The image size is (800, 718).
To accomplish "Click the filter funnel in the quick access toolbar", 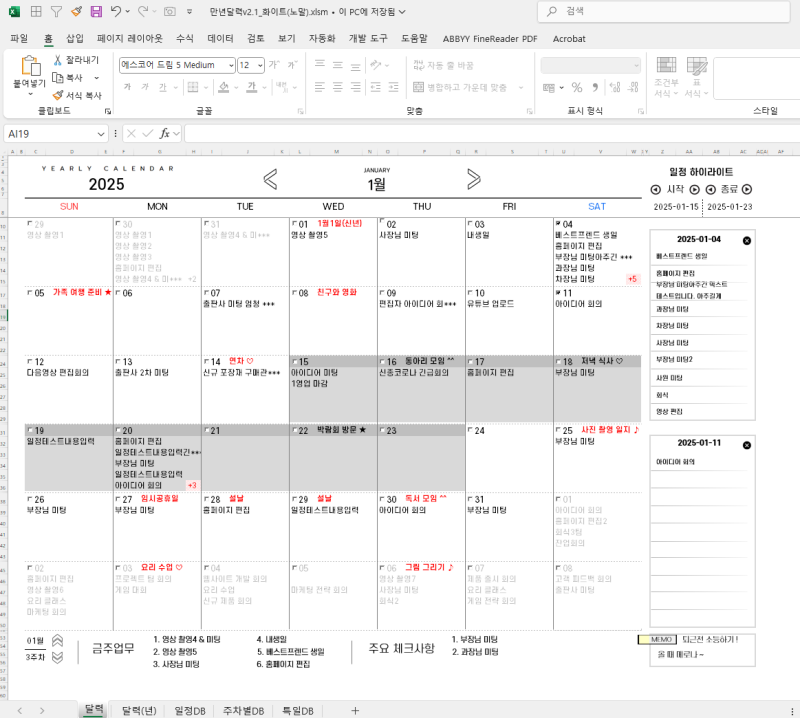I will [x=56, y=12].
